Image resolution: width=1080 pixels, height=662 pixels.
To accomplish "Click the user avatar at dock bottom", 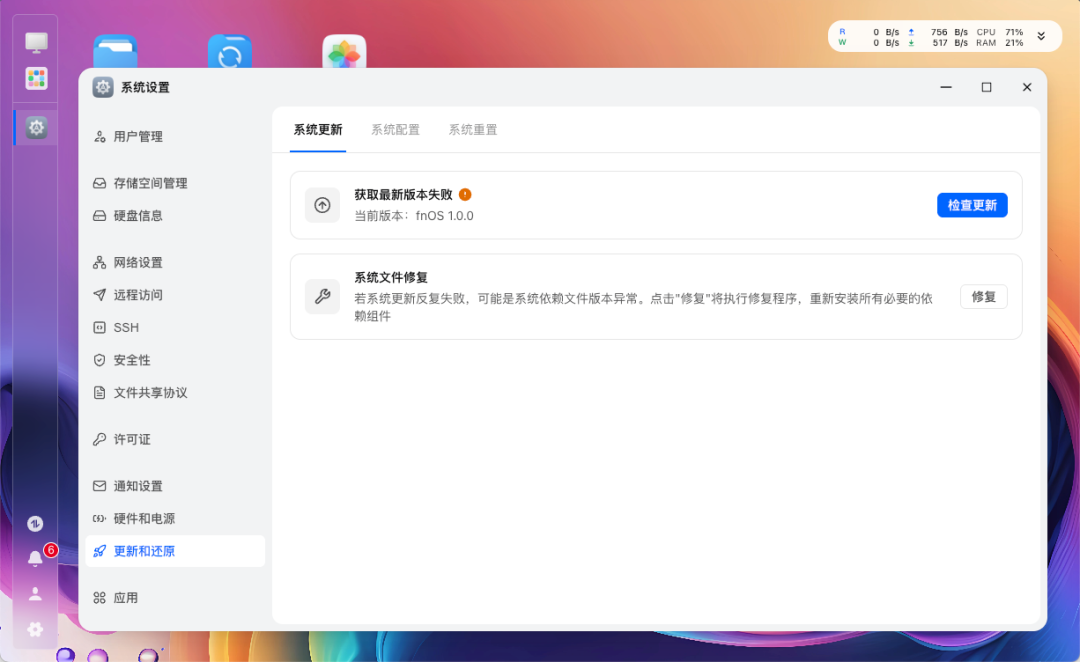I will click(x=35, y=593).
